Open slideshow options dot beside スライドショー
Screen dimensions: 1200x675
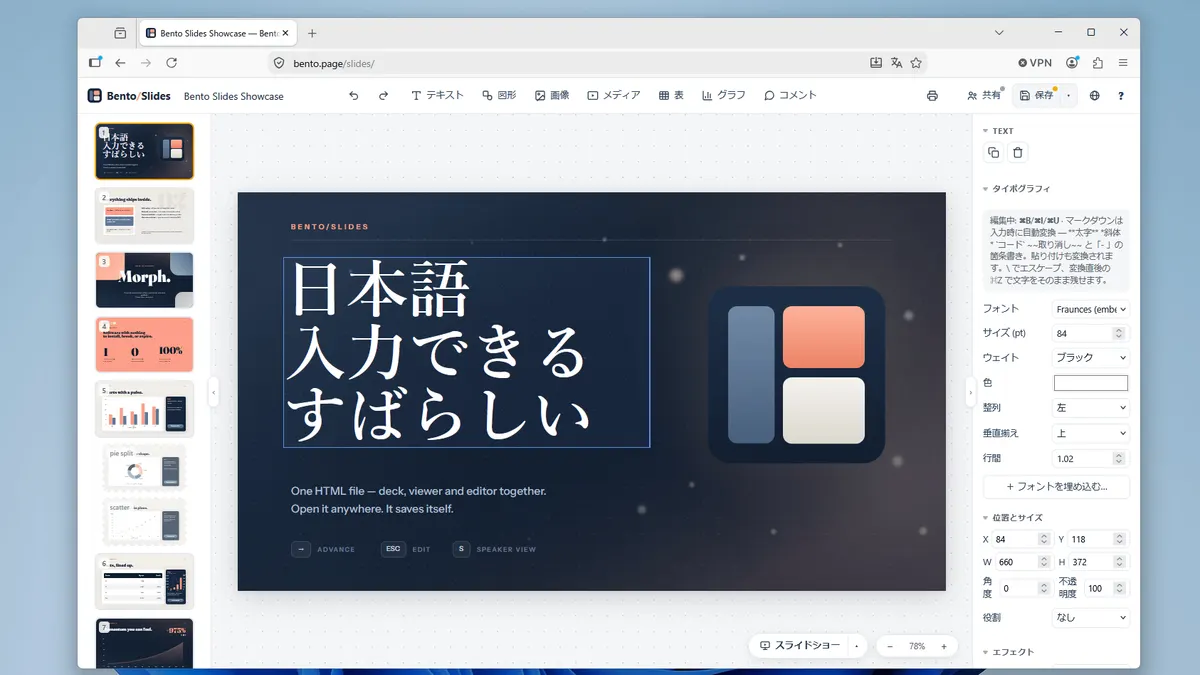click(x=857, y=646)
